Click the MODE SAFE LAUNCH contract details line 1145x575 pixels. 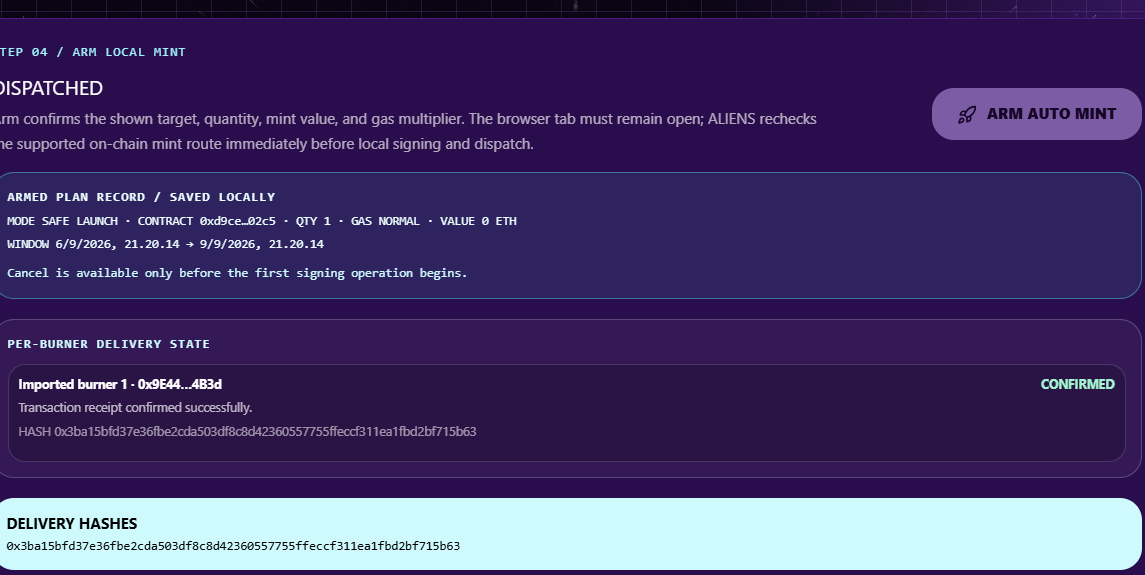(261, 221)
